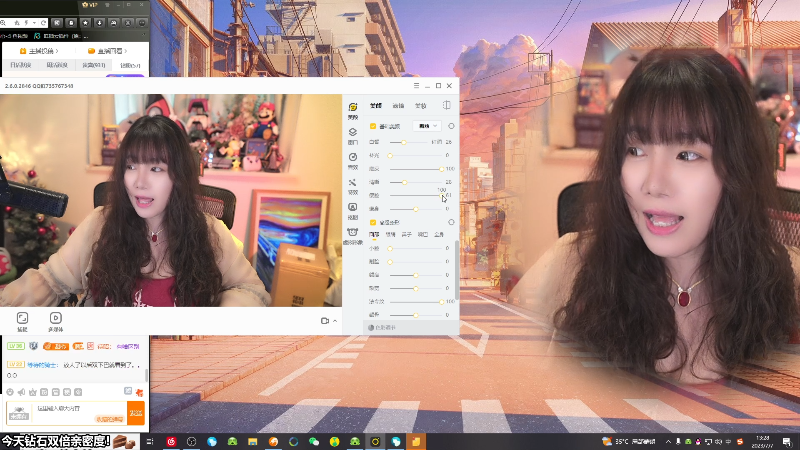Click the crown icon in the chat toolbar
Image resolution: width=800 pixels, height=450 pixels.
(x=33, y=392)
